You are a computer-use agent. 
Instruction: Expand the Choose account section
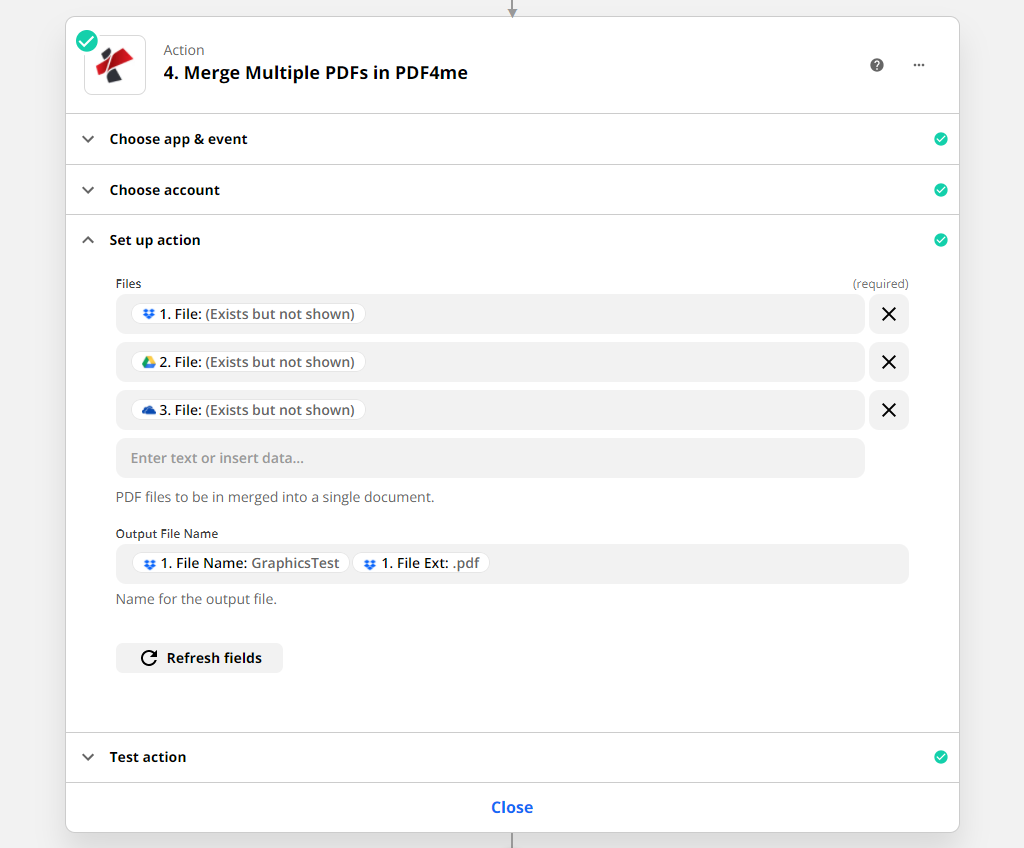tap(165, 190)
